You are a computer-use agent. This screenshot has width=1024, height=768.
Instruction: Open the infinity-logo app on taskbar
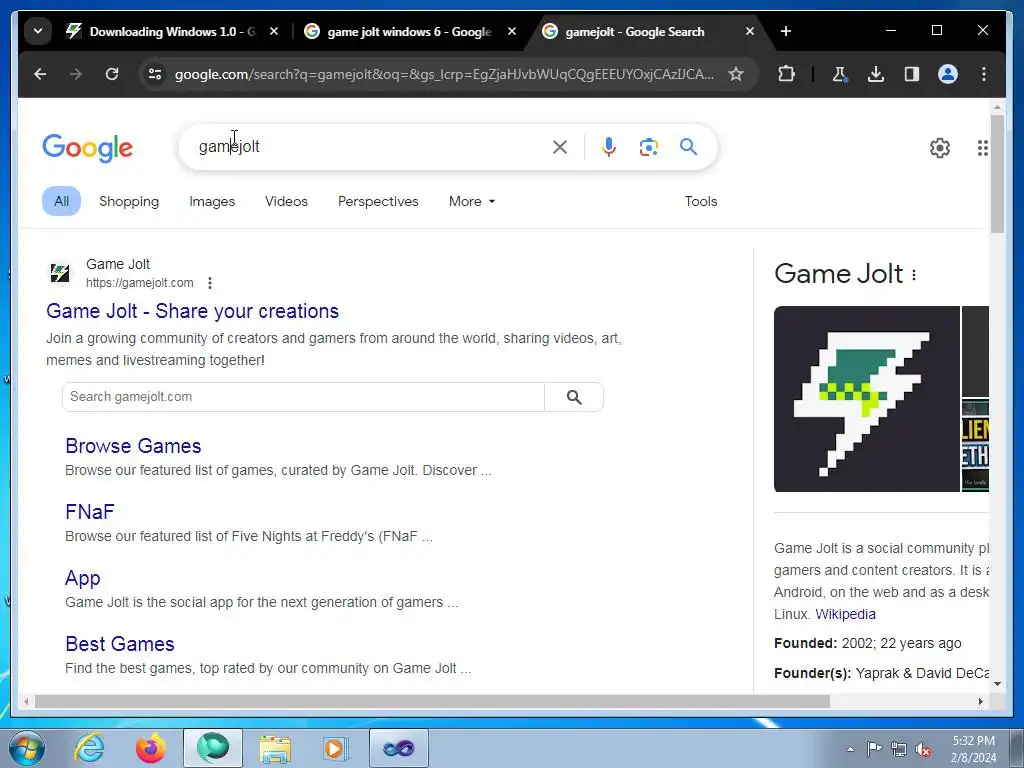pyautogui.click(x=398, y=748)
